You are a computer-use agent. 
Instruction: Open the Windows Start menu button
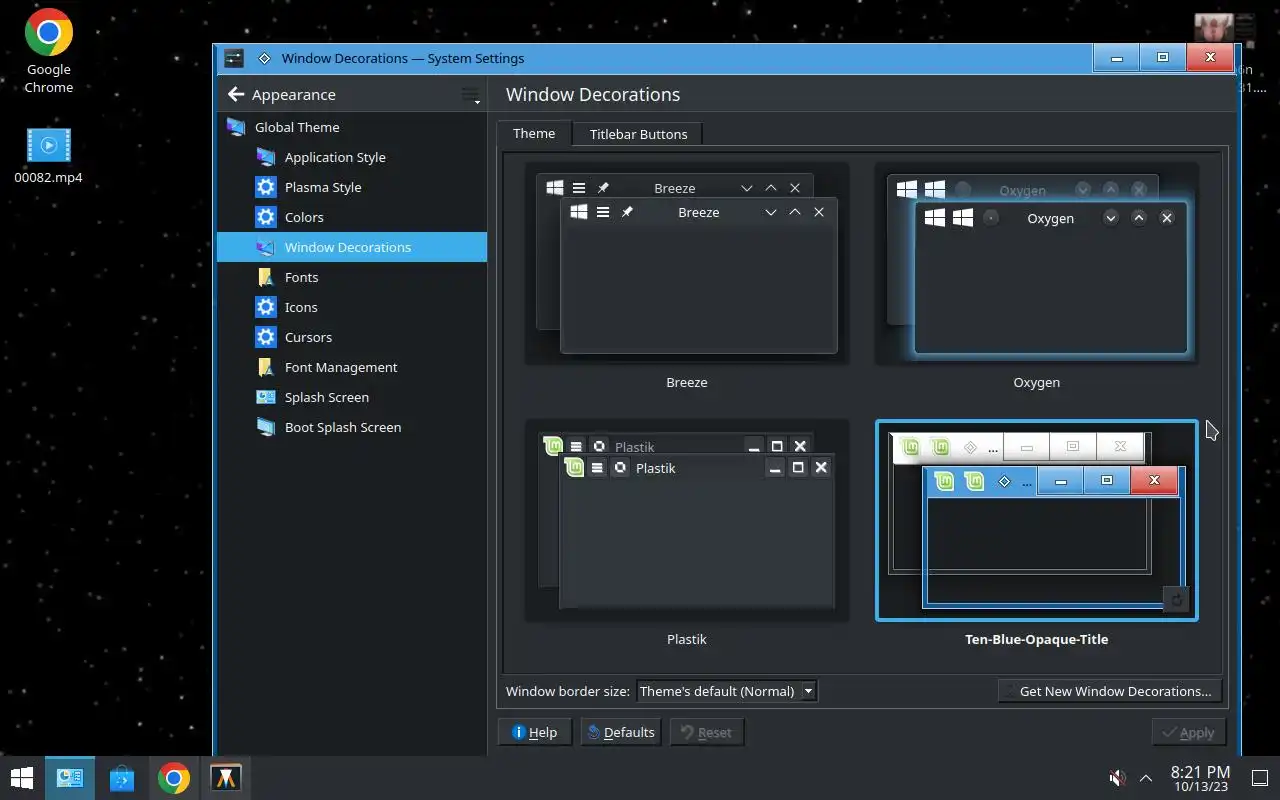pos(22,778)
